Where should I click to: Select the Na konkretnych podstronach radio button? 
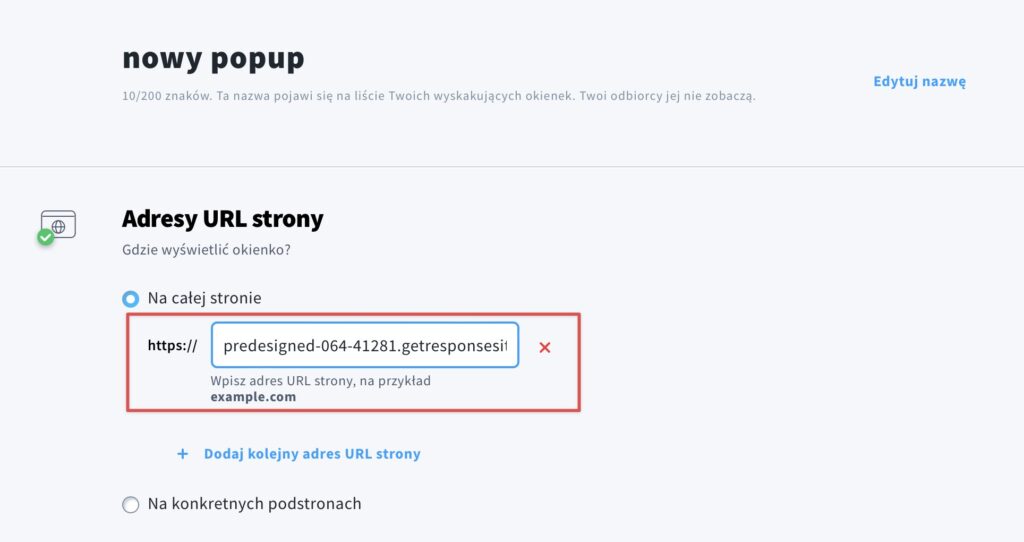(131, 505)
